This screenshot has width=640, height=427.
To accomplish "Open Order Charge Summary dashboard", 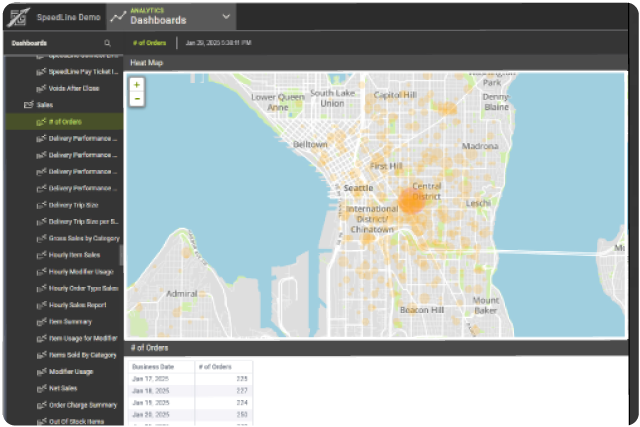I will 83,405.
